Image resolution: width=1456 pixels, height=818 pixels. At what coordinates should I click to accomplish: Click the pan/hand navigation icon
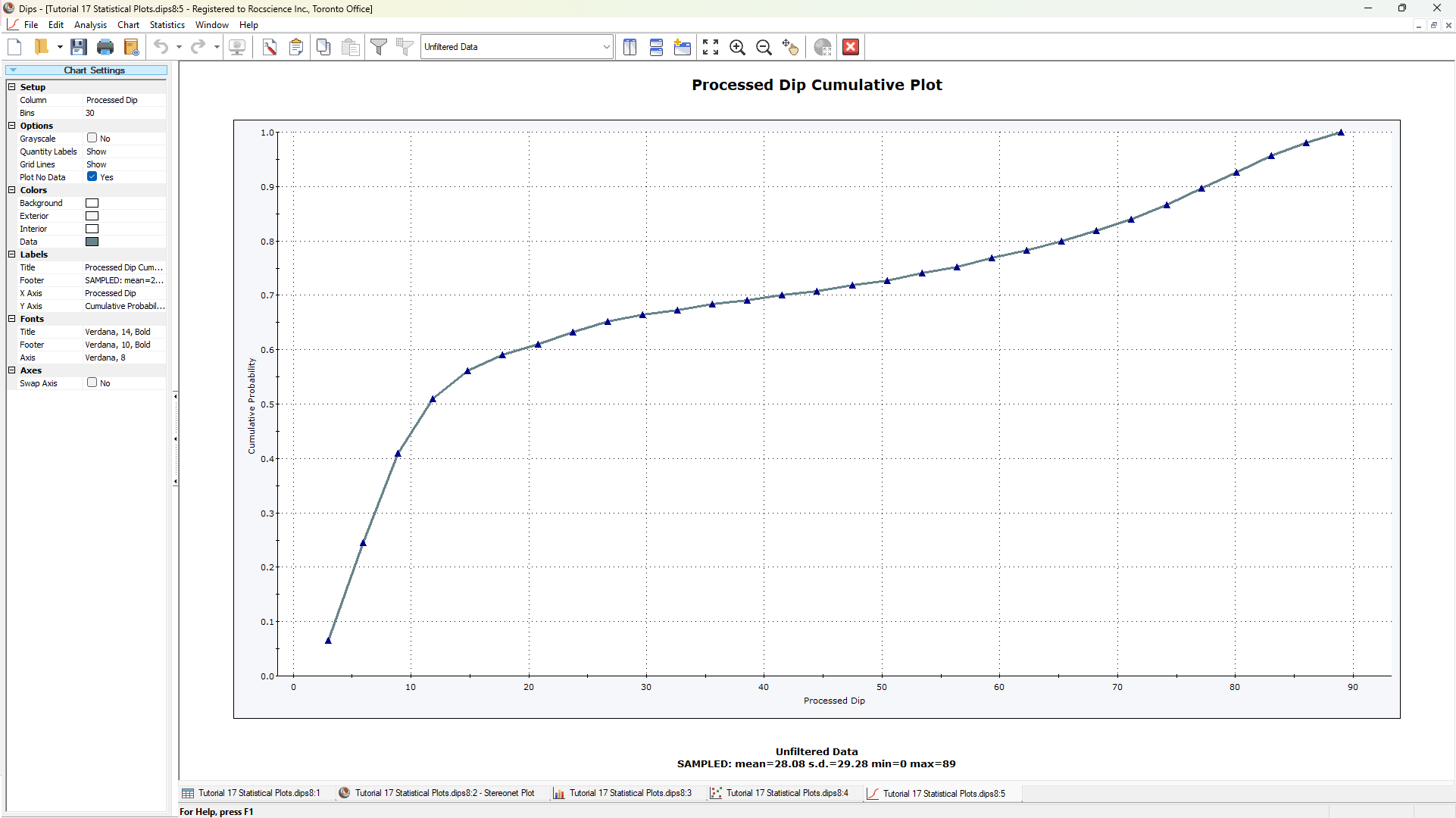tap(789, 47)
